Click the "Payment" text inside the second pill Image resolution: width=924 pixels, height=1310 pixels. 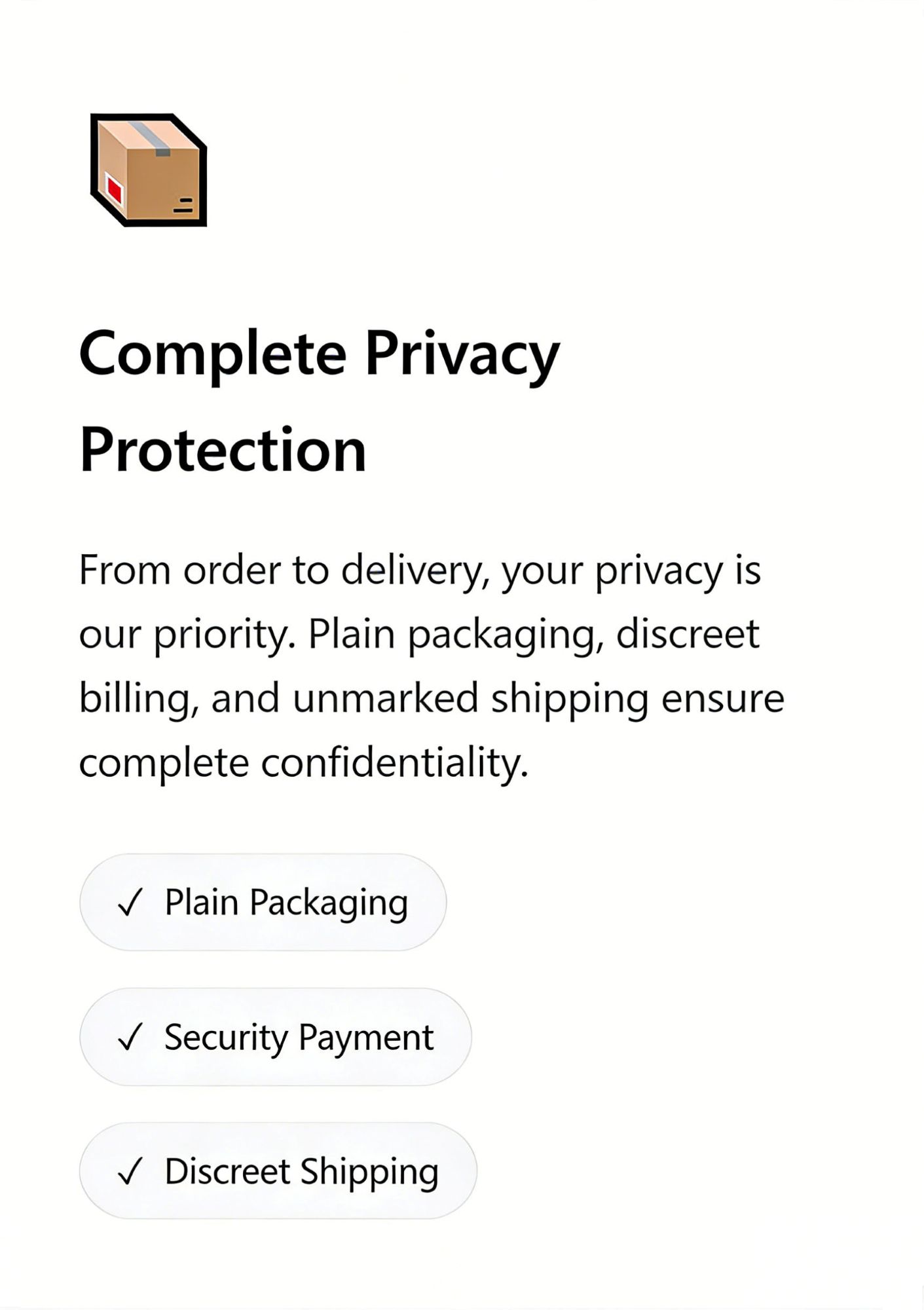click(365, 1038)
